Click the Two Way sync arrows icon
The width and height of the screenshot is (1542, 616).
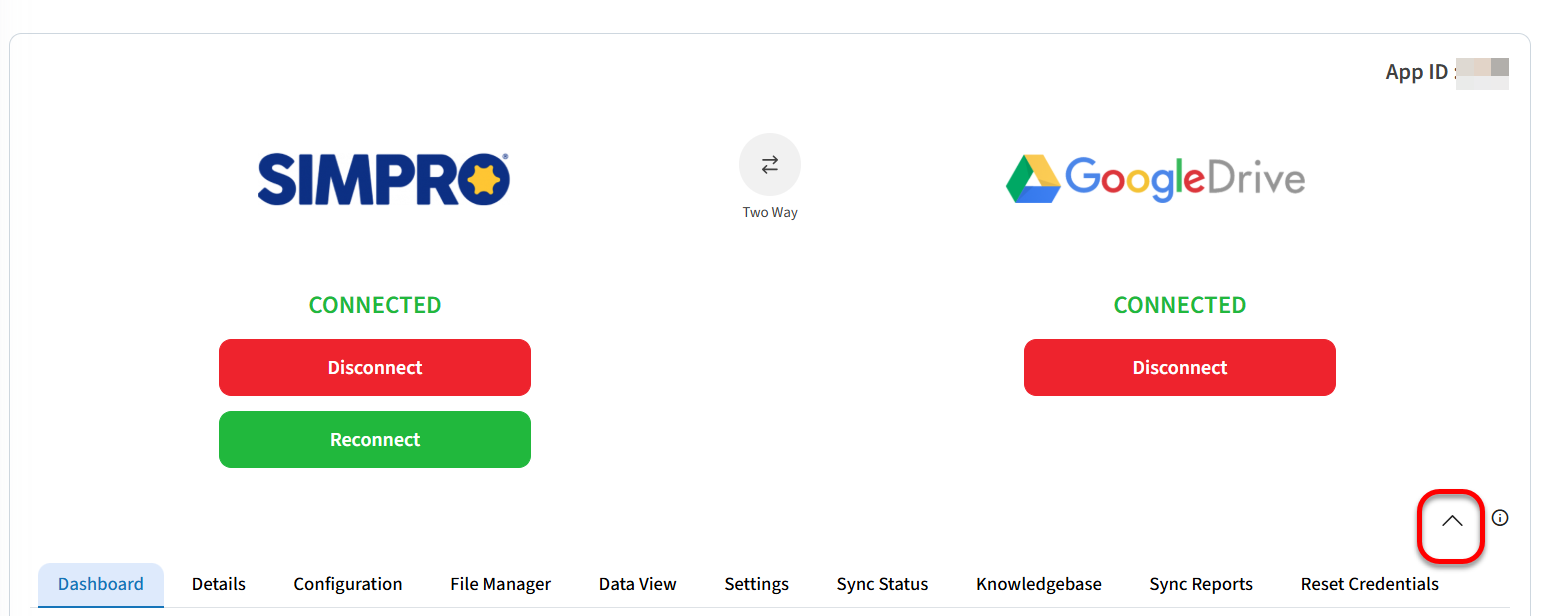[x=769, y=165]
